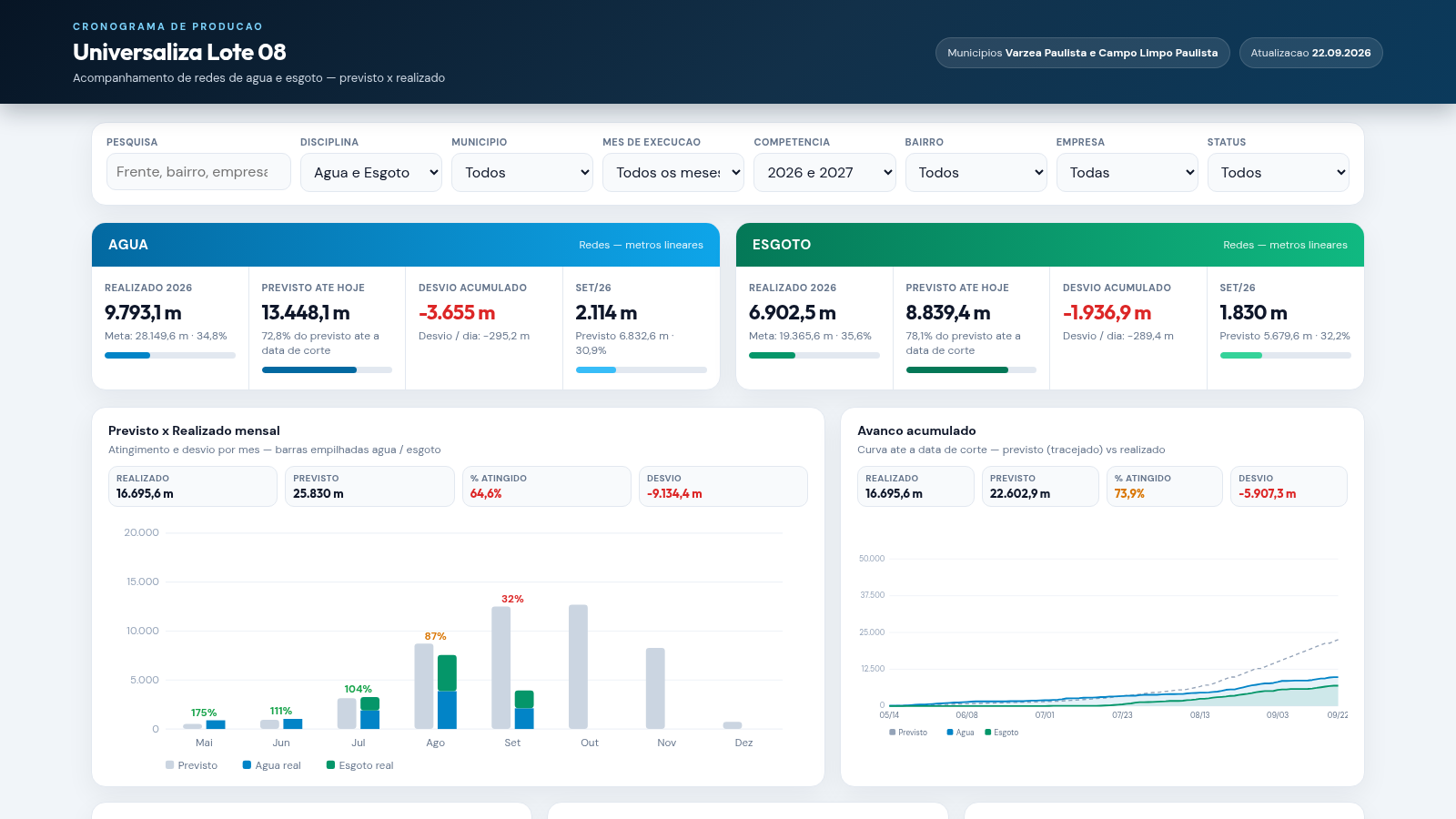This screenshot has width=1456, height=819.
Task: Click the Pesquisa search input field
Action: (x=198, y=172)
